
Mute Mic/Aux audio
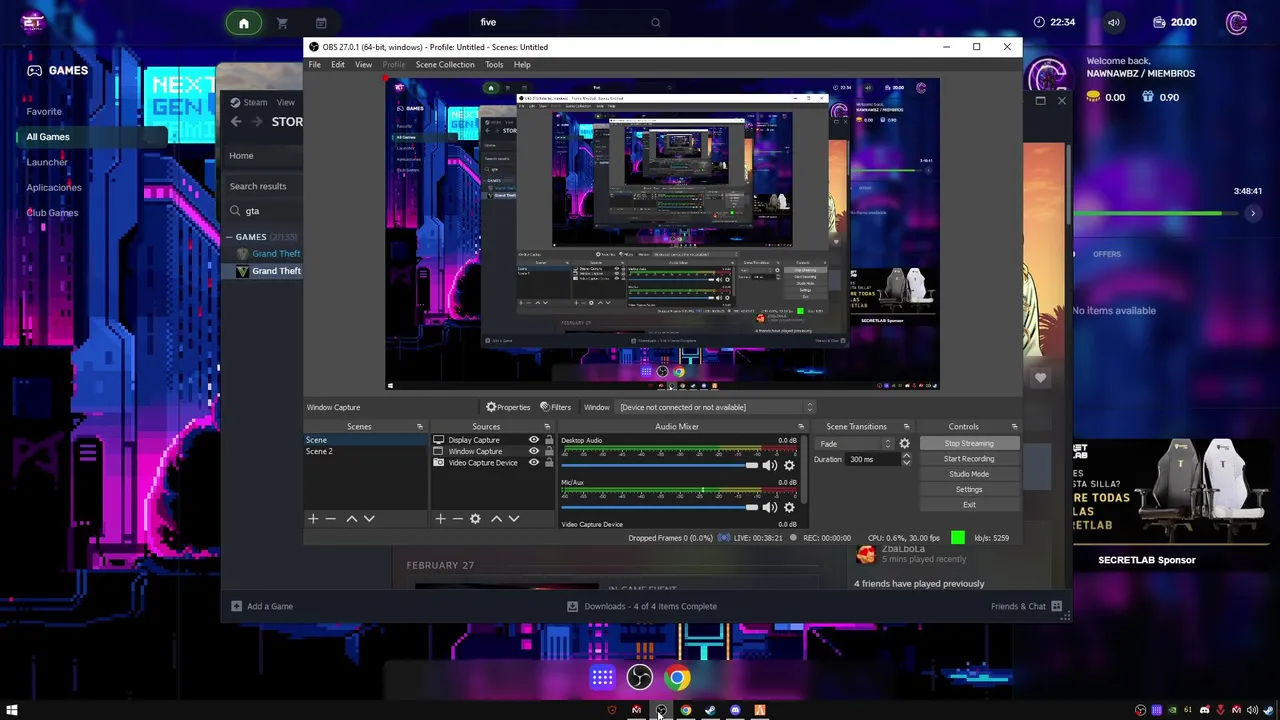pos(769,507)
